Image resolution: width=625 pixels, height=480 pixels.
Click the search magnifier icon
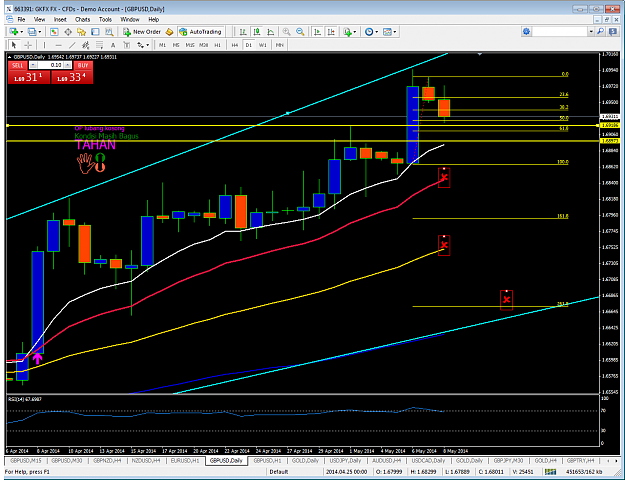tap(601, 31)
